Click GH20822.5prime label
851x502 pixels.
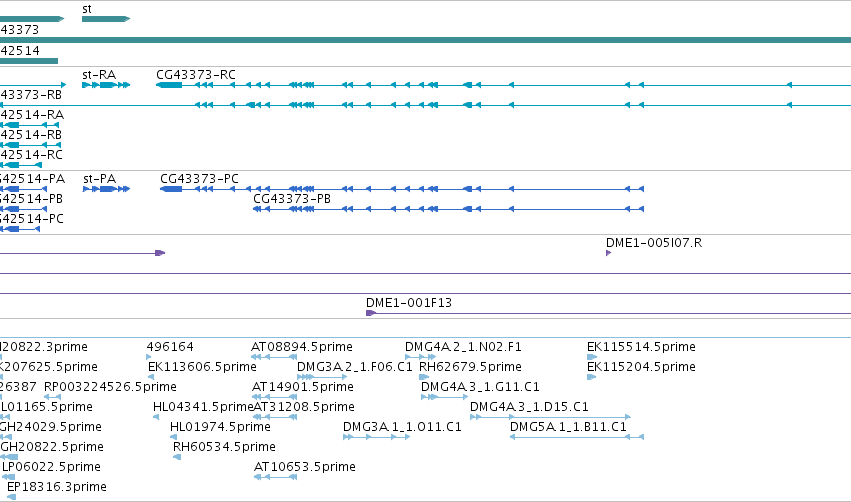coord(52,447)
